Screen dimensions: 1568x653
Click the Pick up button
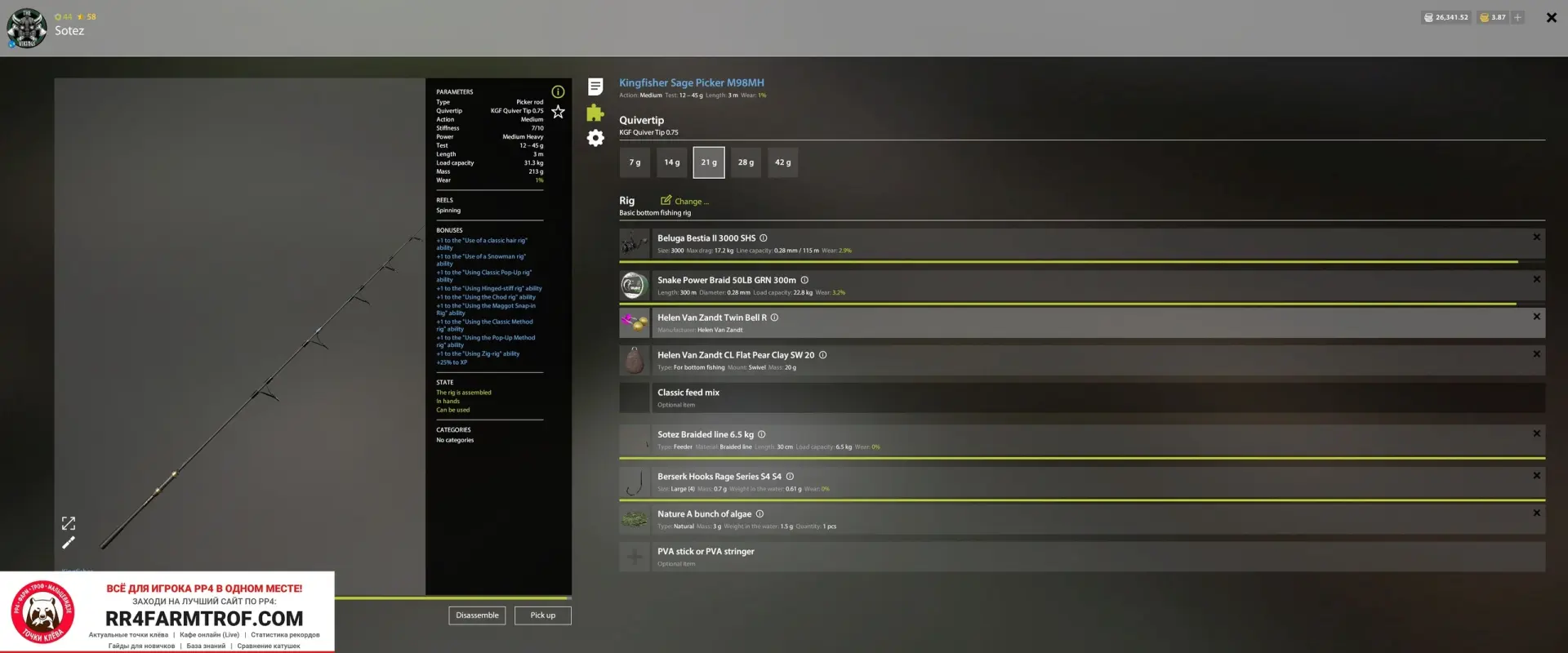[542, 615]
